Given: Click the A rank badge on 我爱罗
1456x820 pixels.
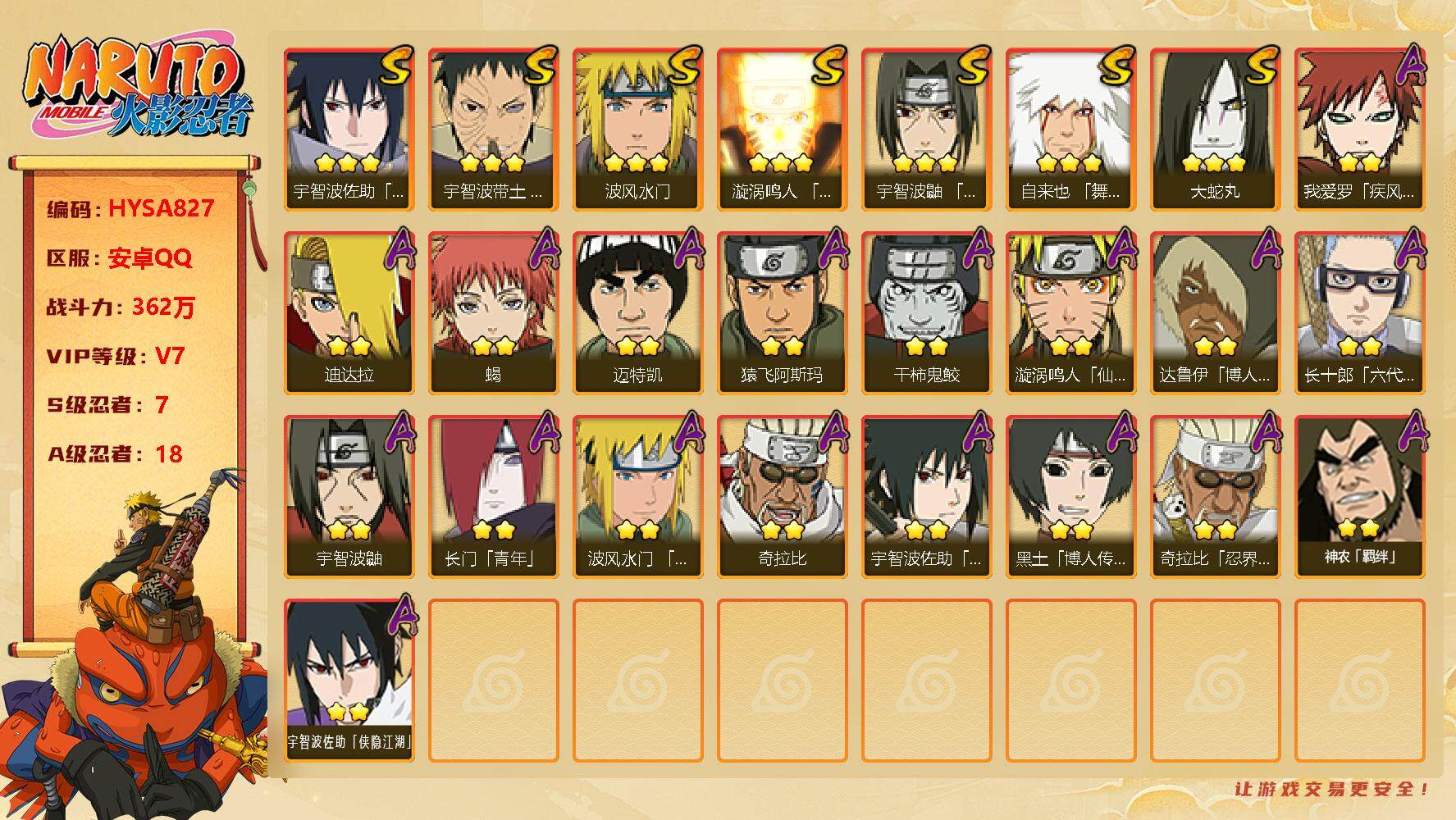Looking at the screenshot, I should point(1409,66).
